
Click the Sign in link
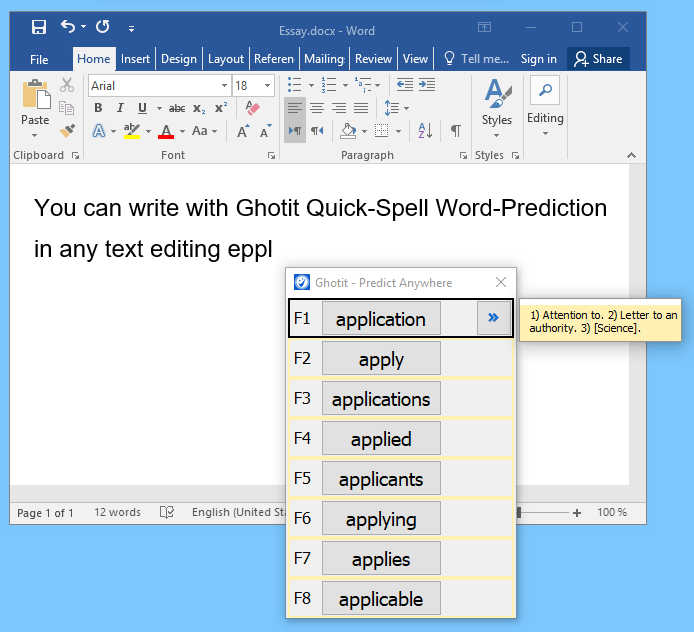(x=538, y=59)
